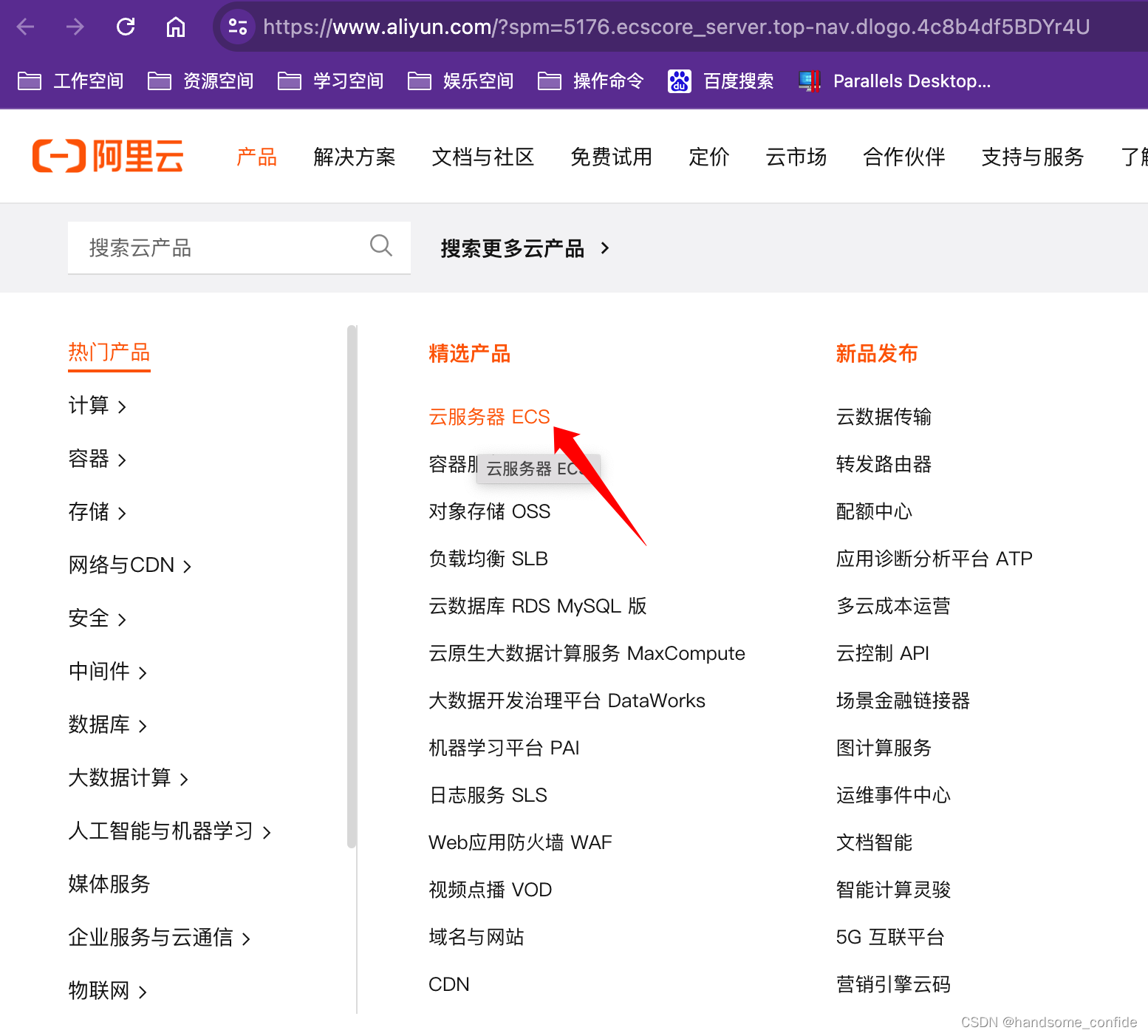Viewport: 1148px width, 1036px height.
Task: Open 转发路由器 link
Action: tap(884, 464)
